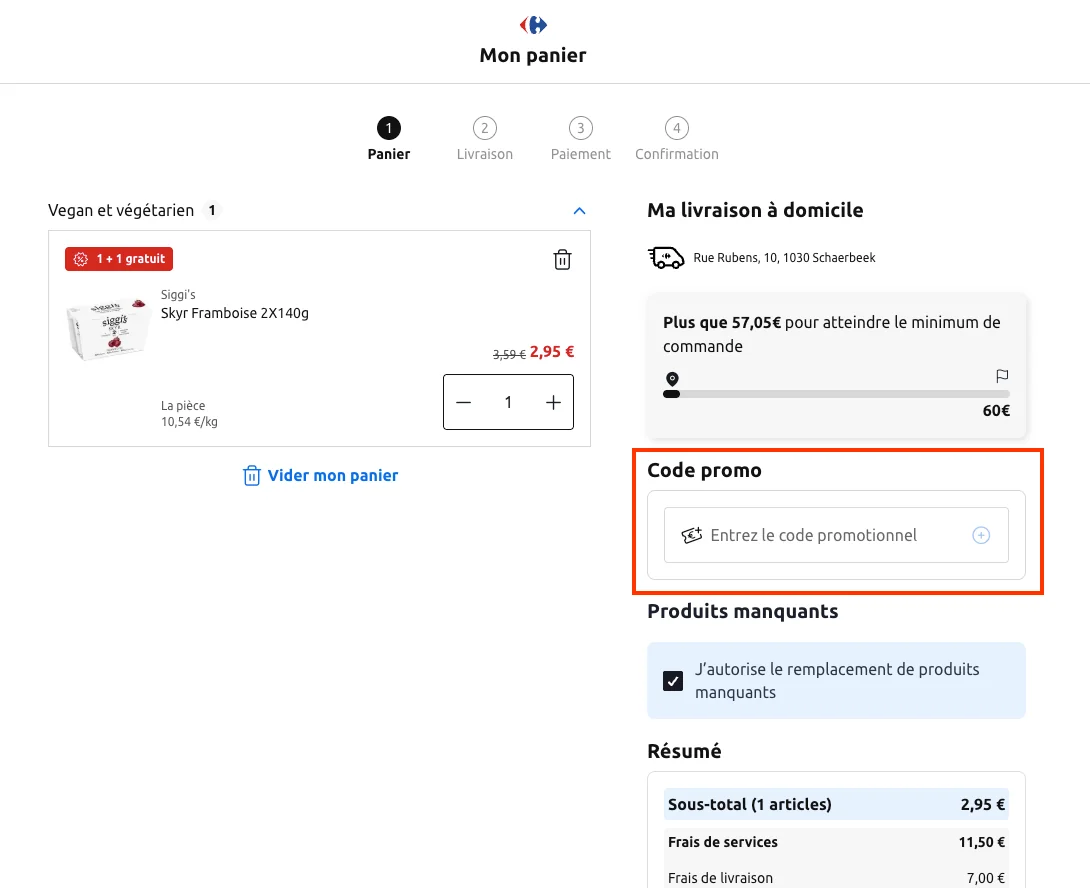Click the flag icon on progress bar
This screenshot has width=1090, height=888.
1002,376
